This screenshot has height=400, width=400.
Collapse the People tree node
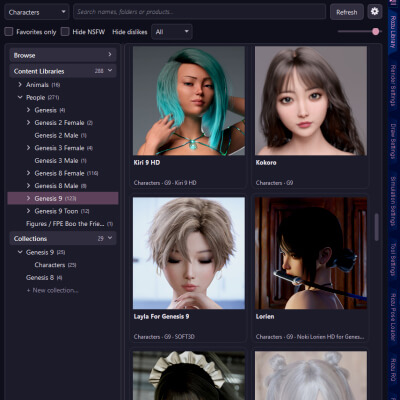tap(20, 97)
